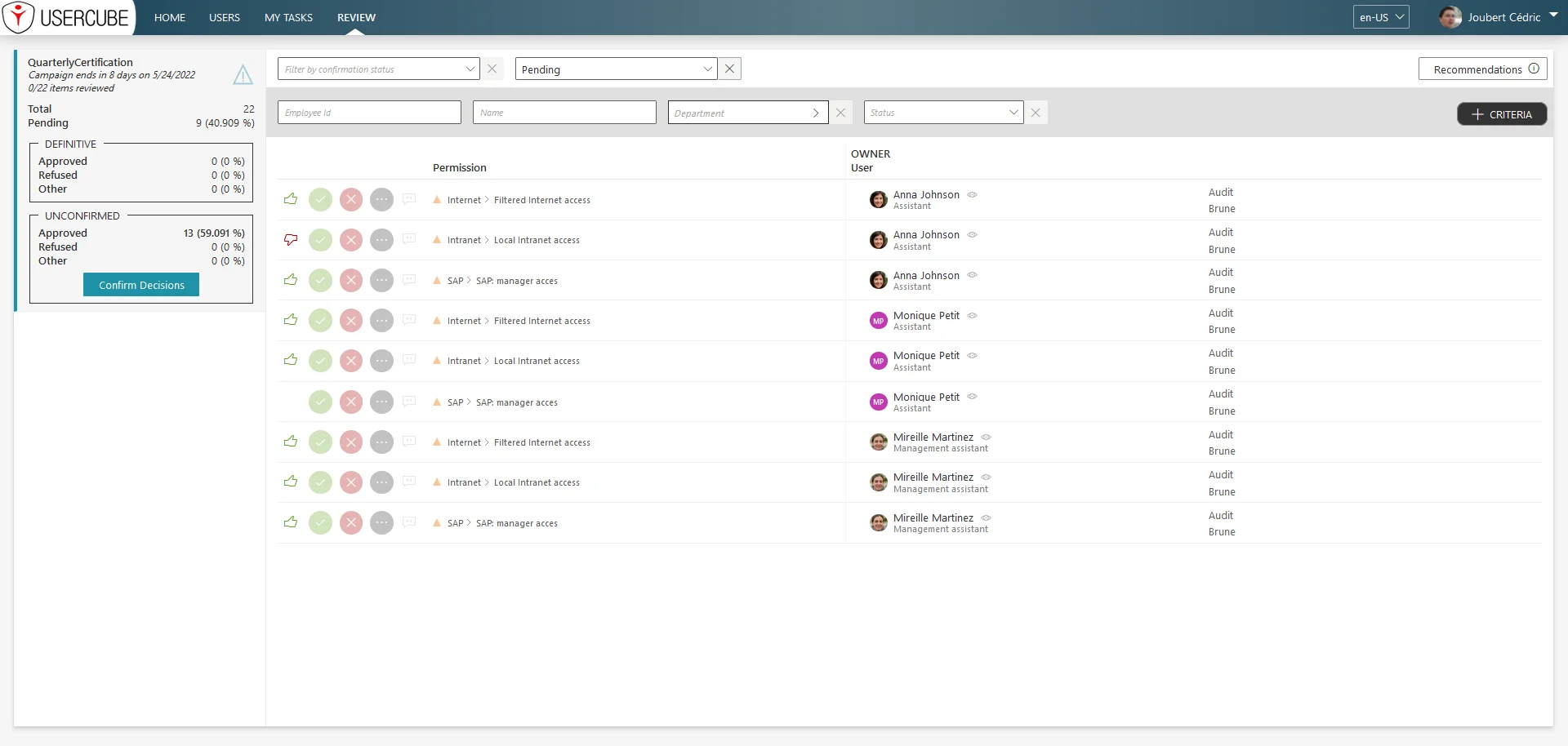Open other options for Anna Johnson's SAP row
The height and width of the screenshot is (746, 1568).
coord(381,281)
